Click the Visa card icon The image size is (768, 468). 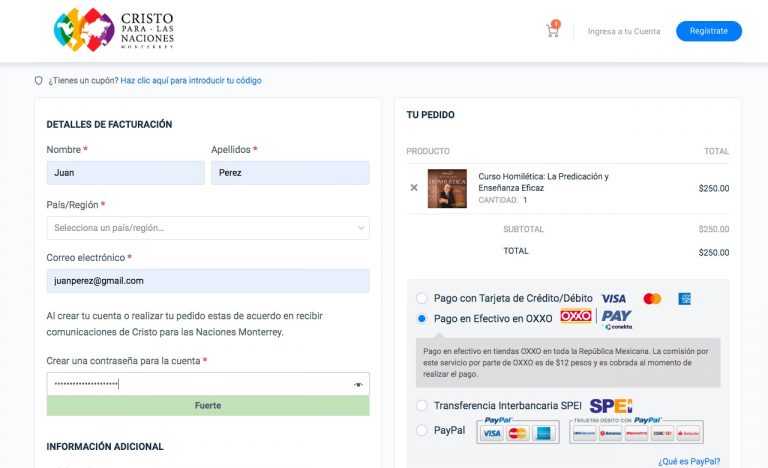tap(613, 298)
